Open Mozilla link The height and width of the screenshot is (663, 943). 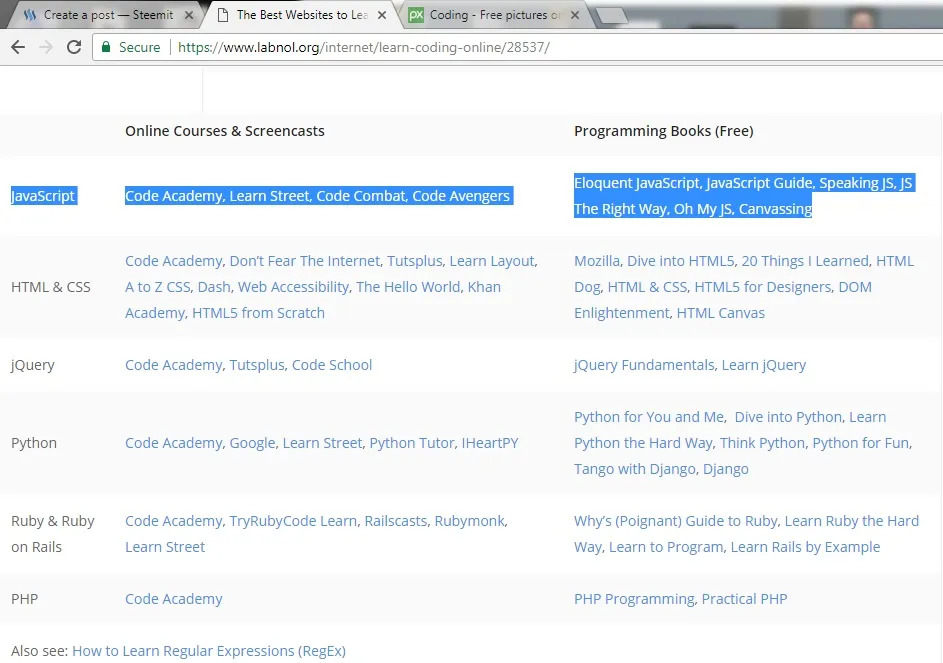click(597, 261)
